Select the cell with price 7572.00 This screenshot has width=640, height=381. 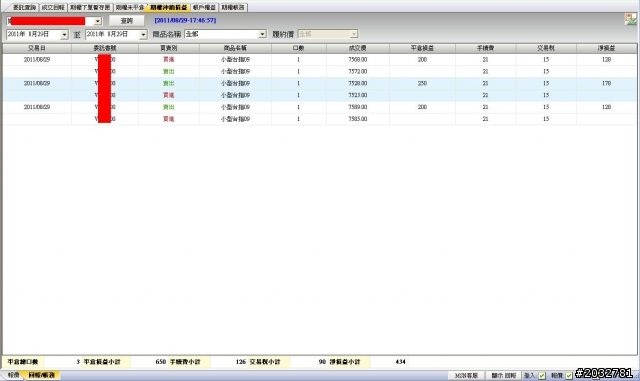click(x=358, y=71)
